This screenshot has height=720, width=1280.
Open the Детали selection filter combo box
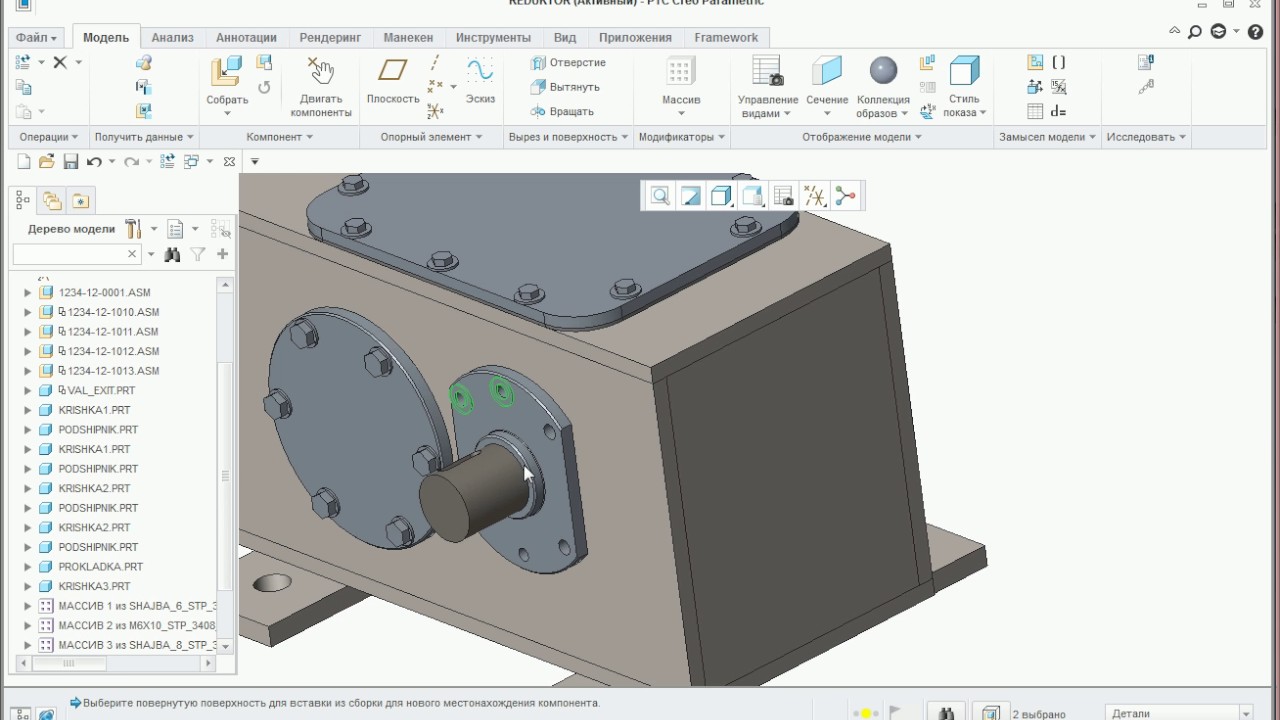[x=1179, y=713]
